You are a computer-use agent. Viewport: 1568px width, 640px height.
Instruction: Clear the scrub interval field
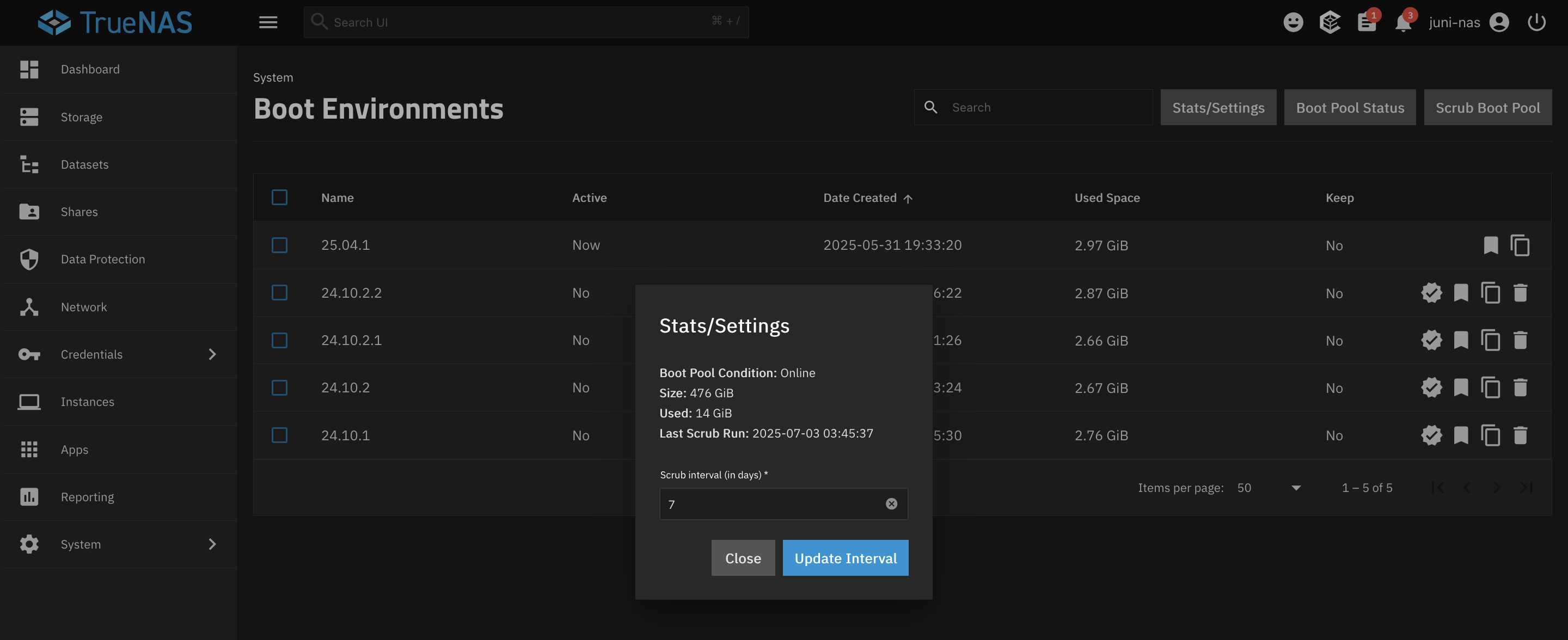coord(891,504)
